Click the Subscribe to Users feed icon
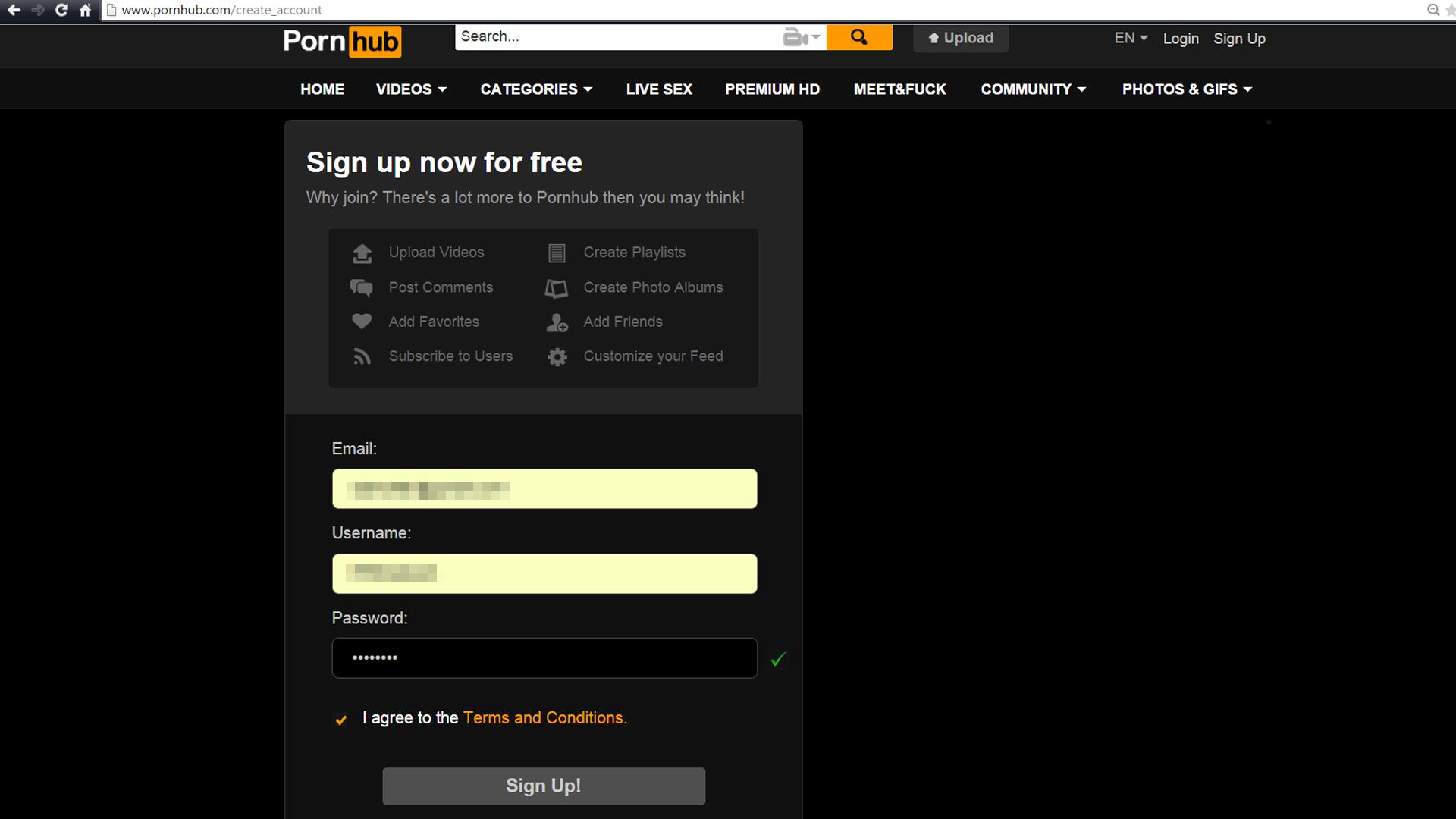Image resolution: width=1456 pixels, height=819 pixels. pyautogui.click(x=362, y=357)
